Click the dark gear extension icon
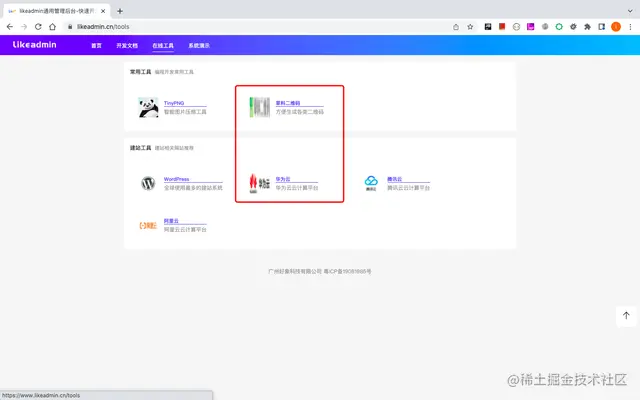This screenshot has height=400, width=640. tap(573, 27)
